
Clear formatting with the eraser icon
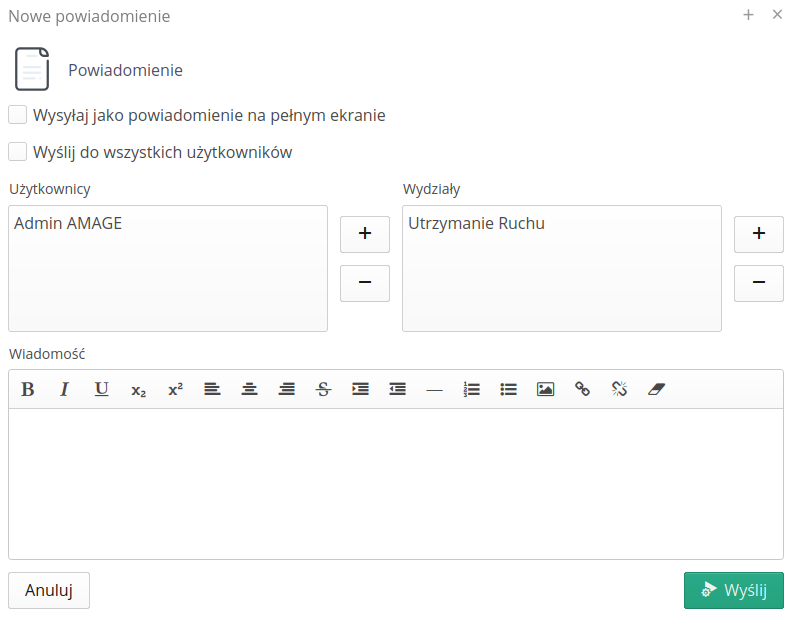[x=656, y=390]
